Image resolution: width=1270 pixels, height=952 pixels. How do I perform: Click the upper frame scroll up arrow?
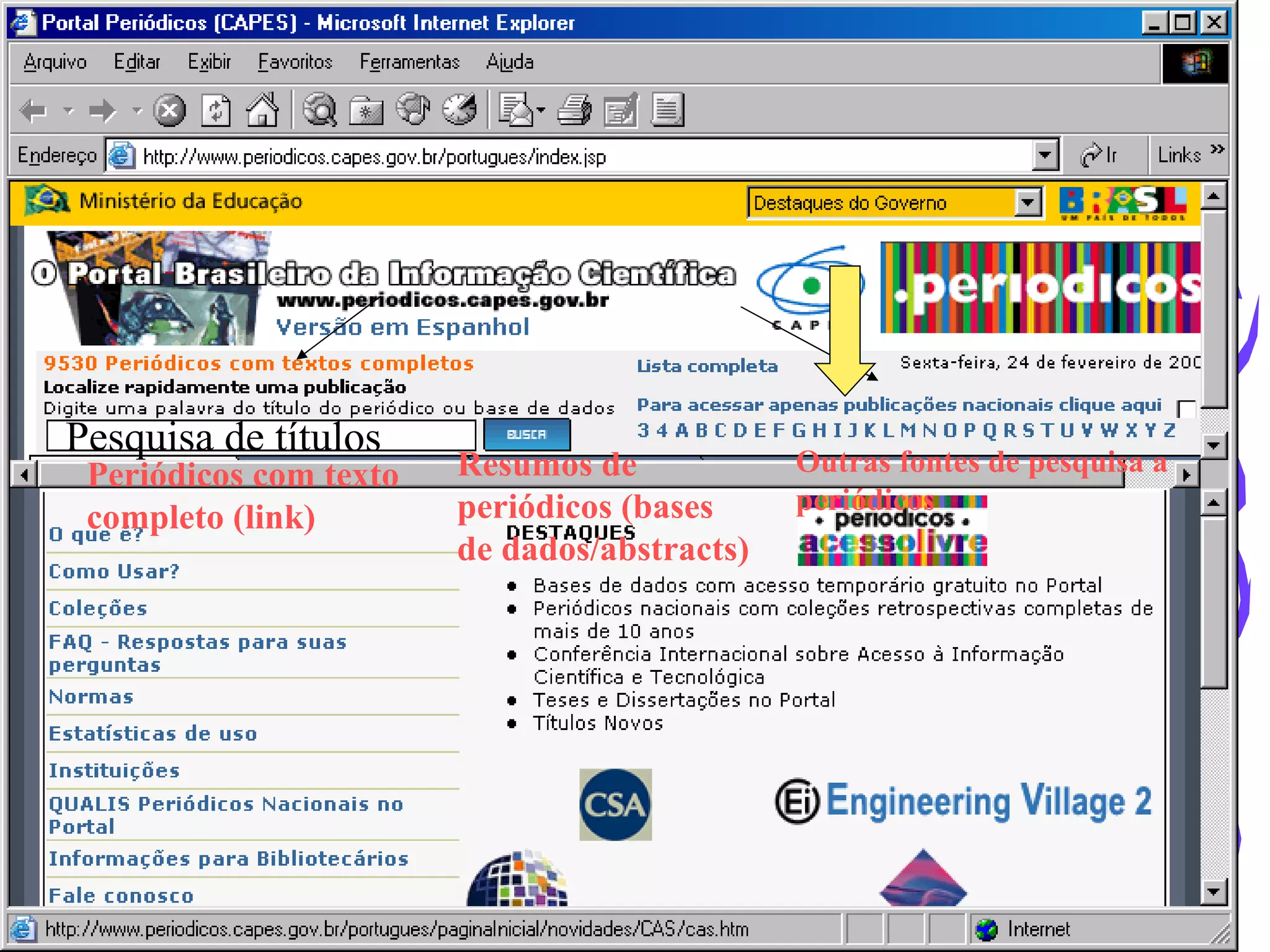pyautogui.click(x=1214, y=196)
